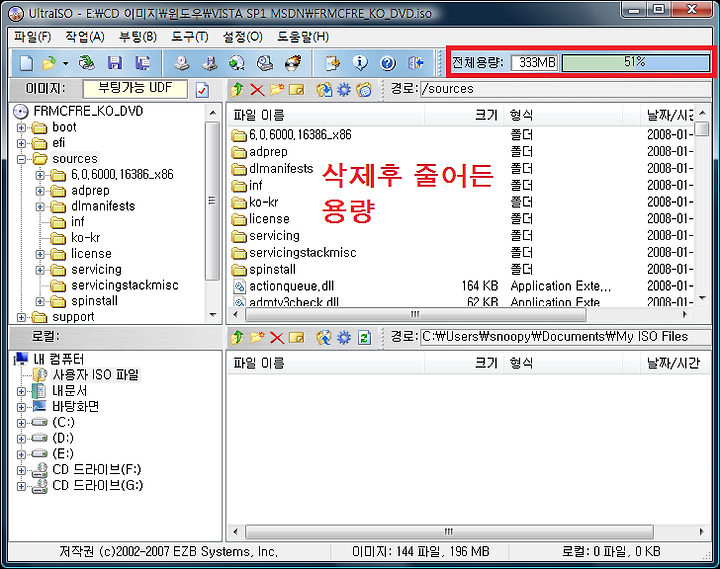The height and width of the screenshot is (569, 720).
Task: Click the gear icon in local toolbar
Action: (344, 338)
